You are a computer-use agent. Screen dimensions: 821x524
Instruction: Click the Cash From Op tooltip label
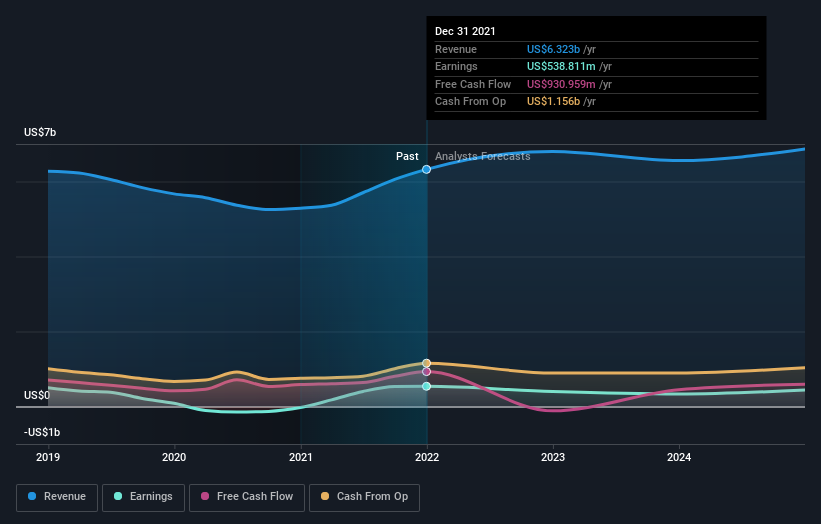pos(470,102)
